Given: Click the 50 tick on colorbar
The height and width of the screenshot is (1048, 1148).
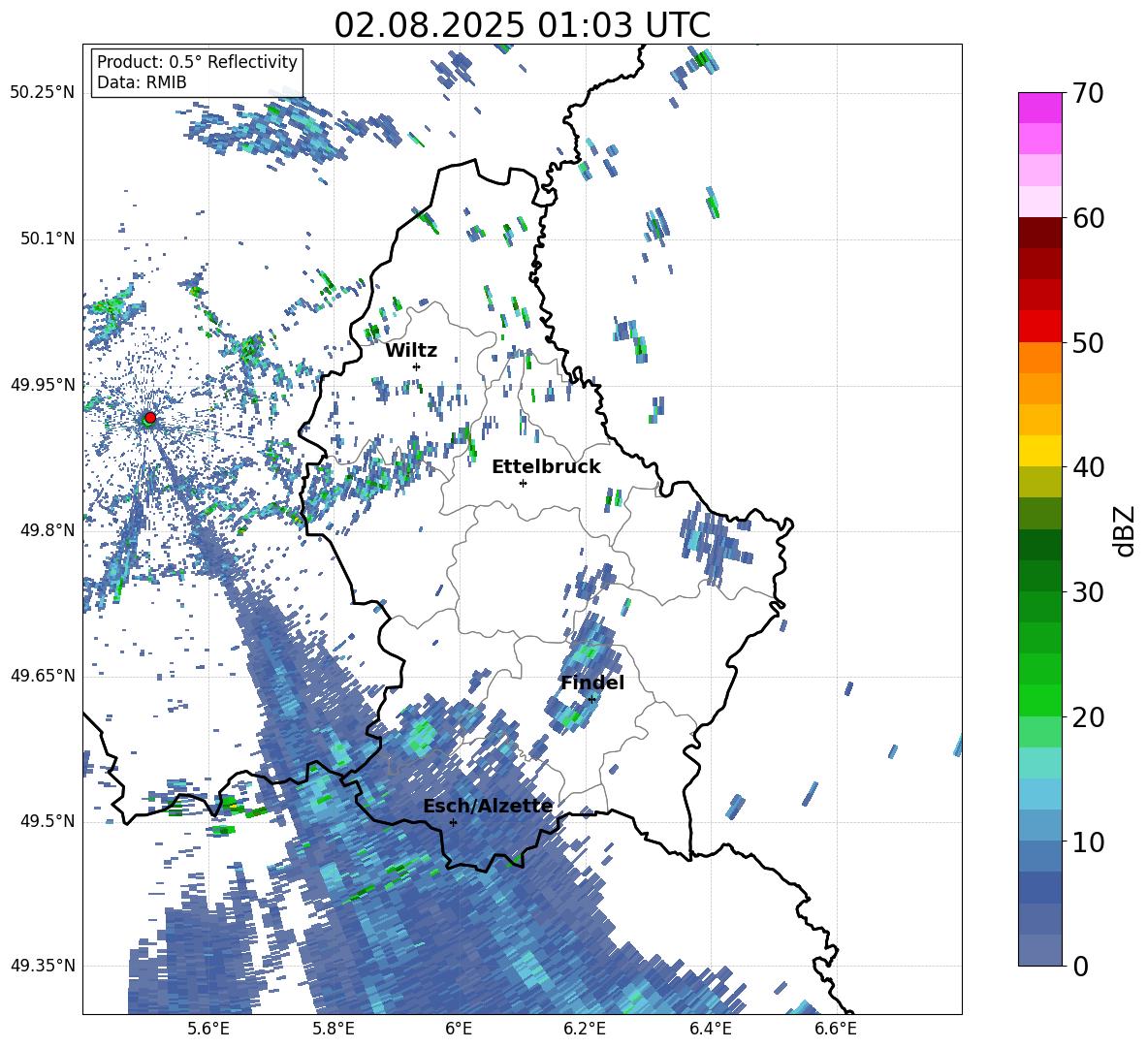Looking at the screenshot, I should (1088, 342).
